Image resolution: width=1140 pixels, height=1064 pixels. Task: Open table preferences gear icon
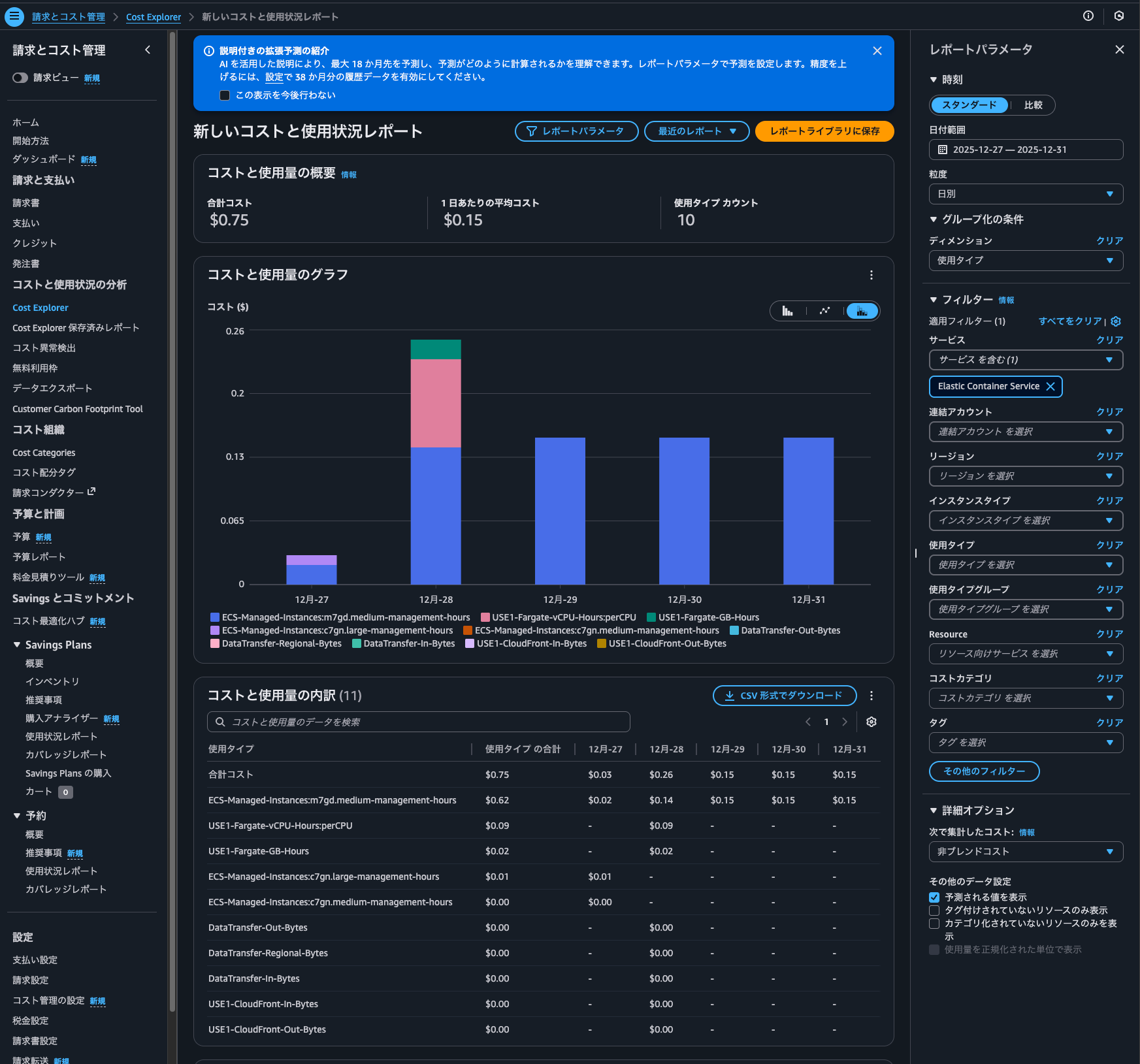click(x=871, y=722)
